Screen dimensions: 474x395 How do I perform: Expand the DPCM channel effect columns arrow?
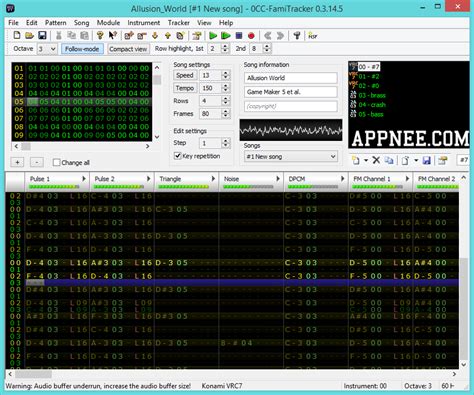[343, 179]
